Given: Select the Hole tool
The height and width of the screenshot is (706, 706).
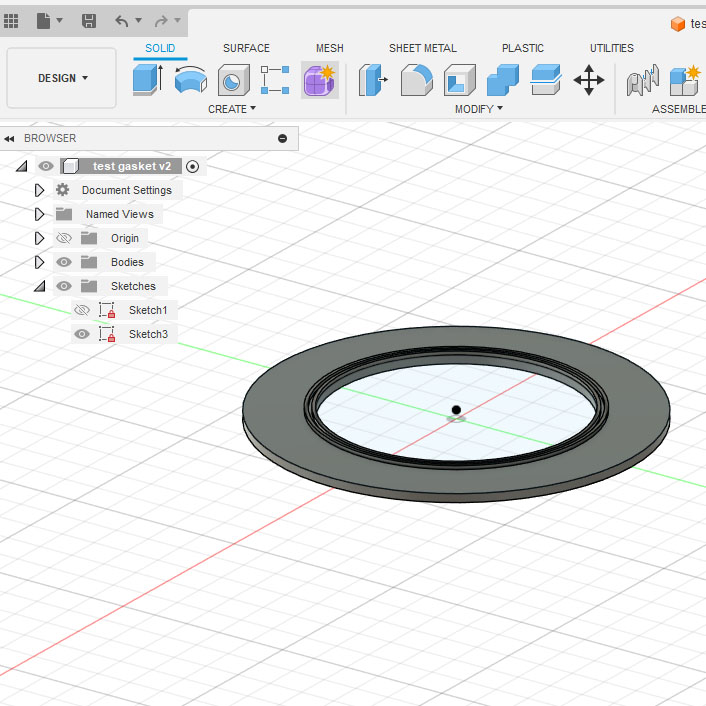Looking at the screenshot, I should 233,80.
